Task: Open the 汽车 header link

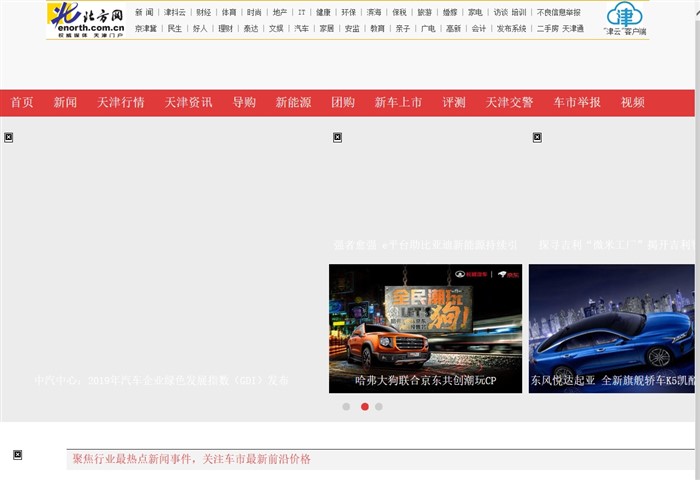Action: click(x=301, y=29)
